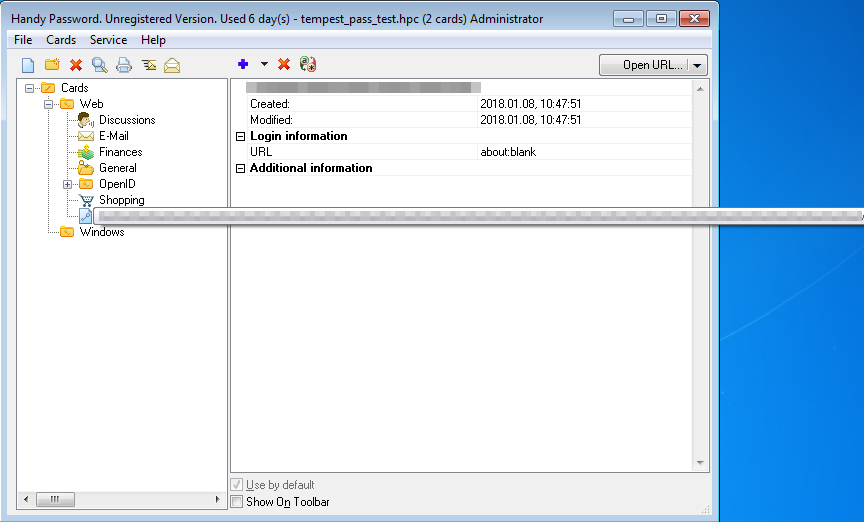Image resolution: width=864 pixels, height=522 pixels.
Task: Click the printer icon in toolbar
Action: tap(124, 65)
